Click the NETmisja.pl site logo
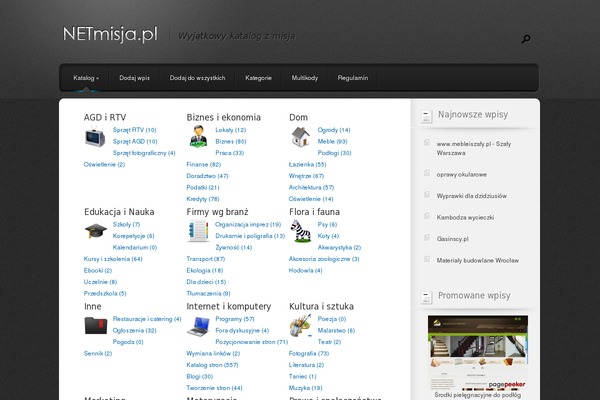The width and height of the screenshot is (600, 400). coord(109,35)
